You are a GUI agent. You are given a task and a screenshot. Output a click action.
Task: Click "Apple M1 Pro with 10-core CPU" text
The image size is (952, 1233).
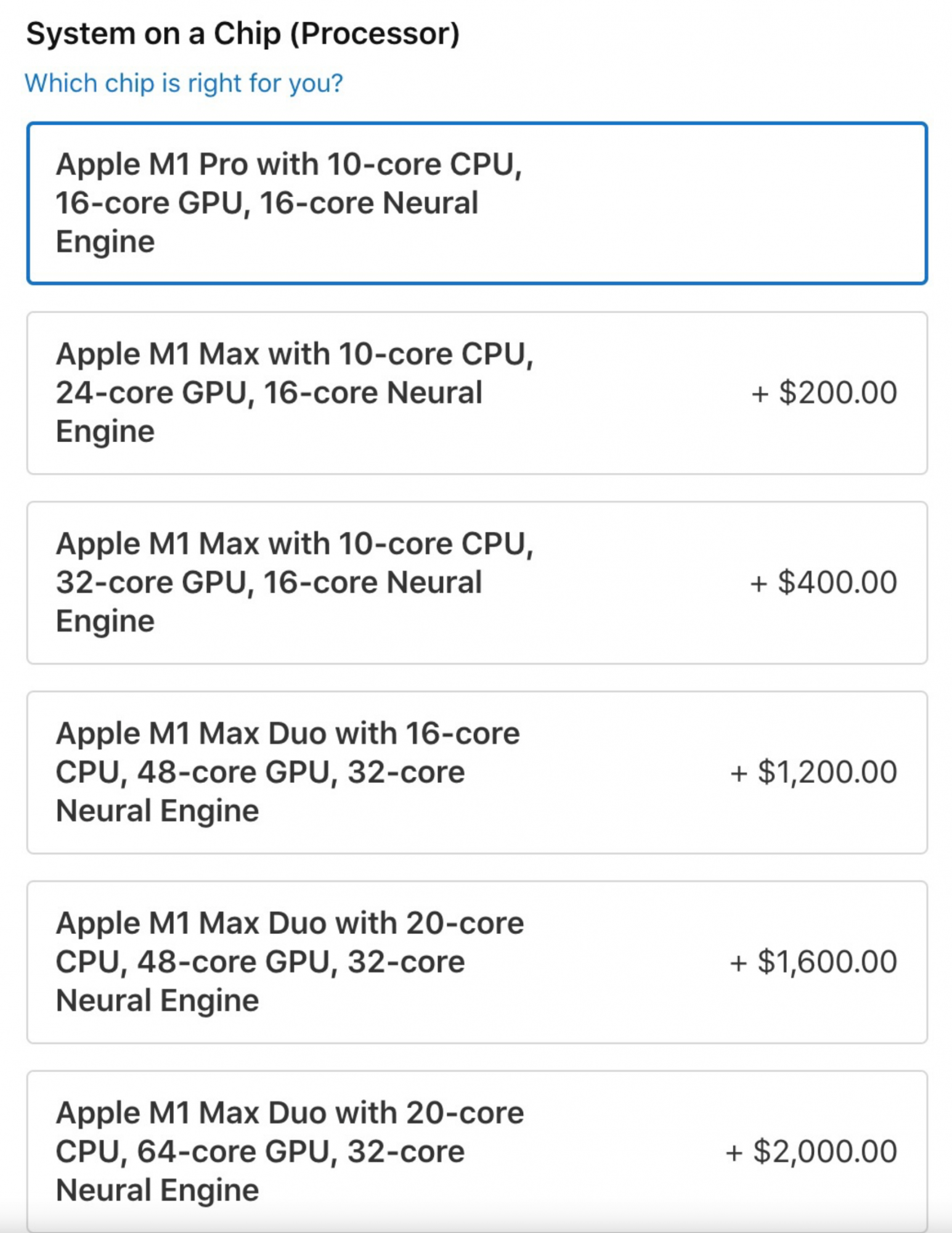[x=288, y=165]
